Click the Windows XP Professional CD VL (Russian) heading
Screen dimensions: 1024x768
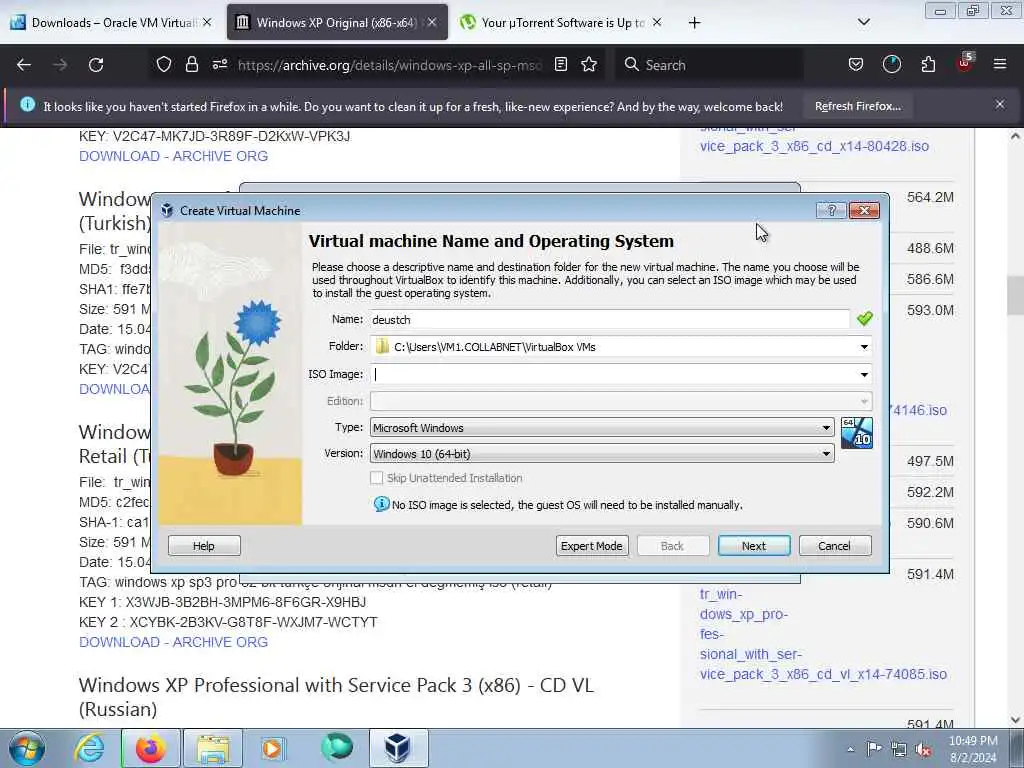pyautogui.click(x=336, y=697)
